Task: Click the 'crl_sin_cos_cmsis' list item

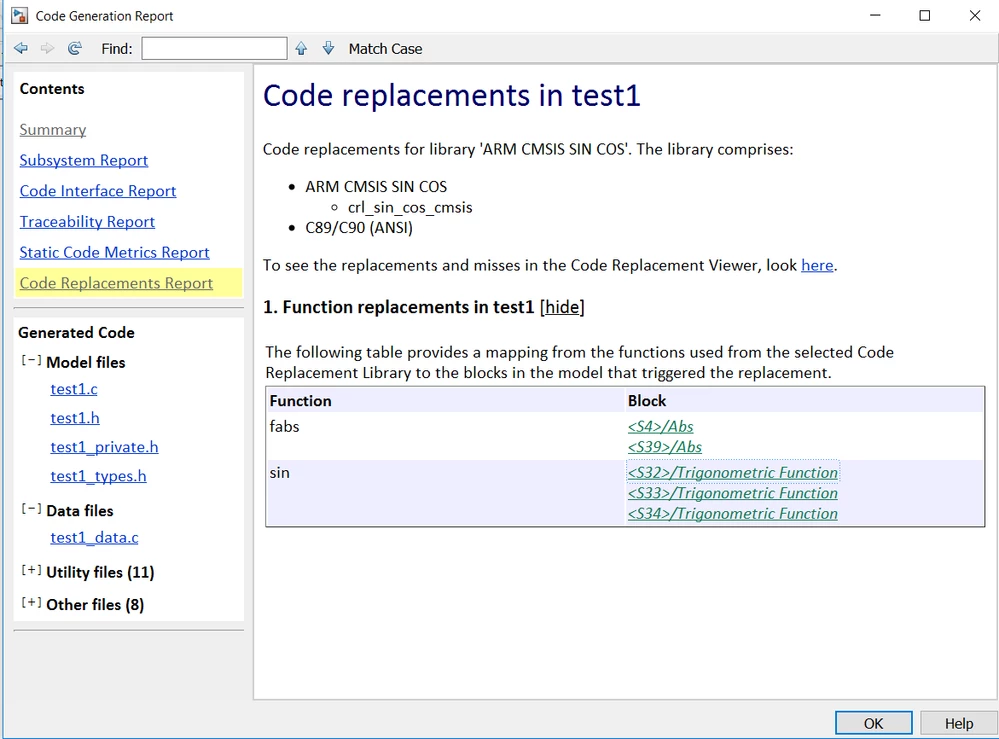Action: coord(410,208)
